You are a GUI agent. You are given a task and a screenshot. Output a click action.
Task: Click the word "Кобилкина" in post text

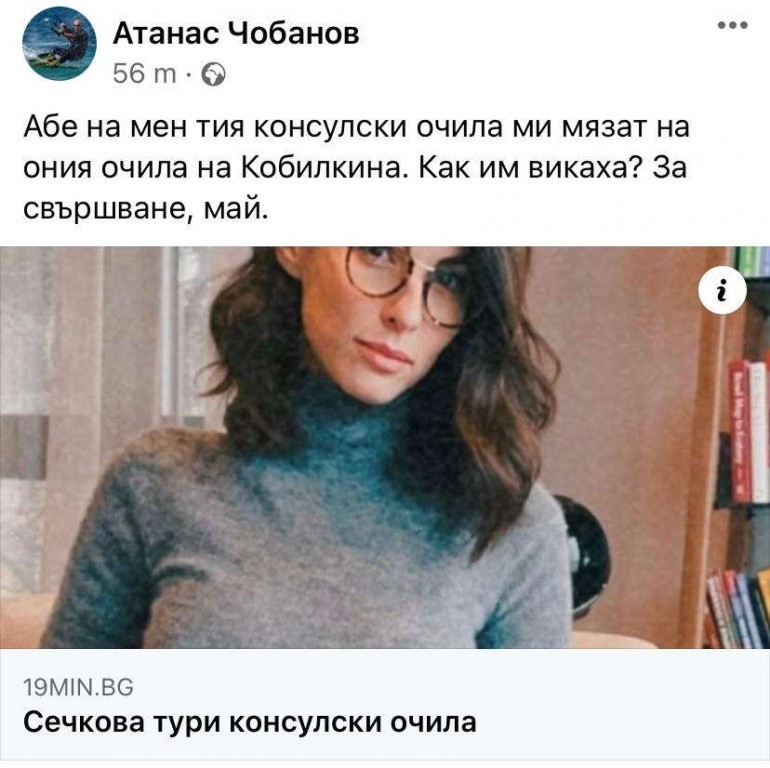(325, 168)
